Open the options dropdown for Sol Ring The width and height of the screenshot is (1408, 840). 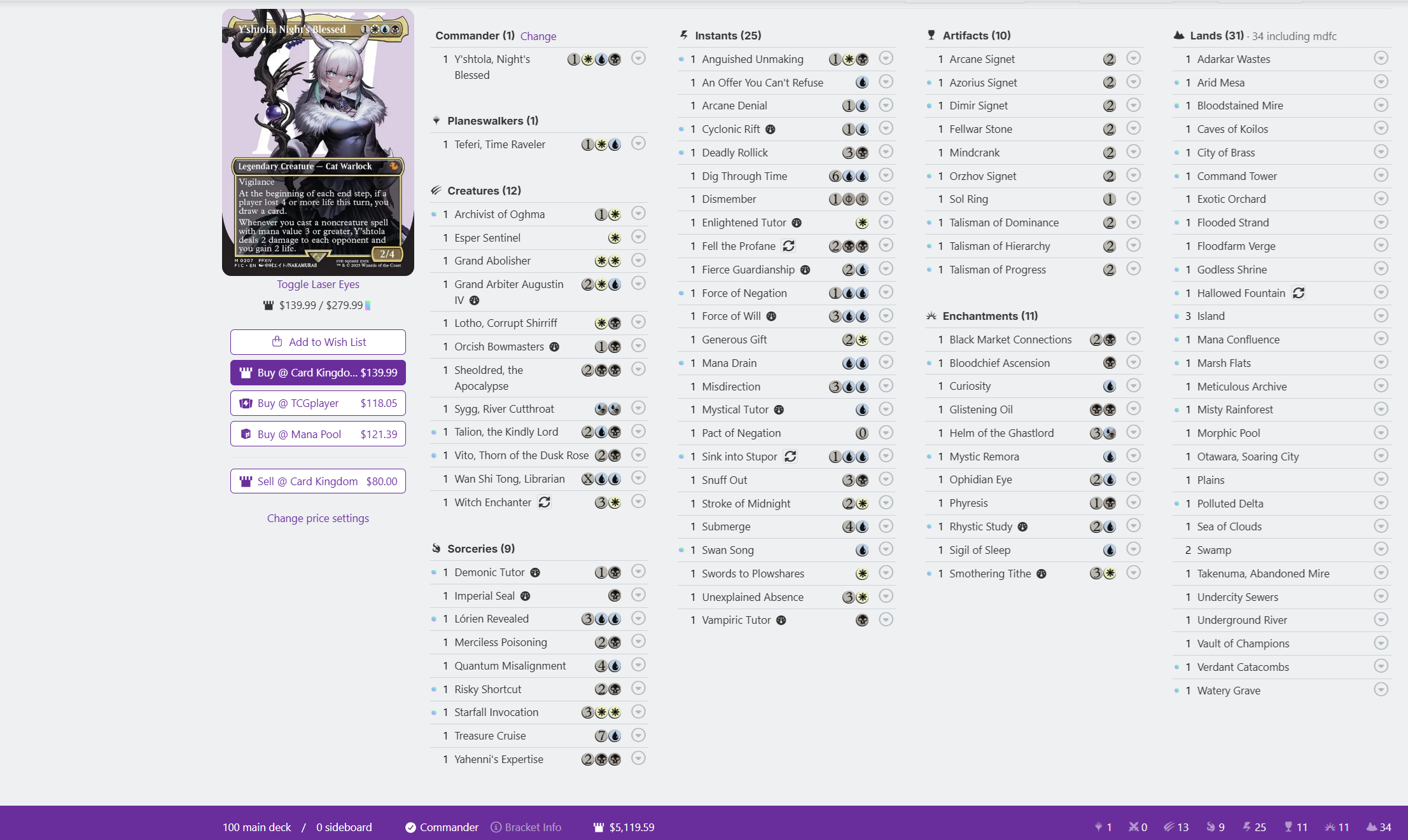point(1133,199)
